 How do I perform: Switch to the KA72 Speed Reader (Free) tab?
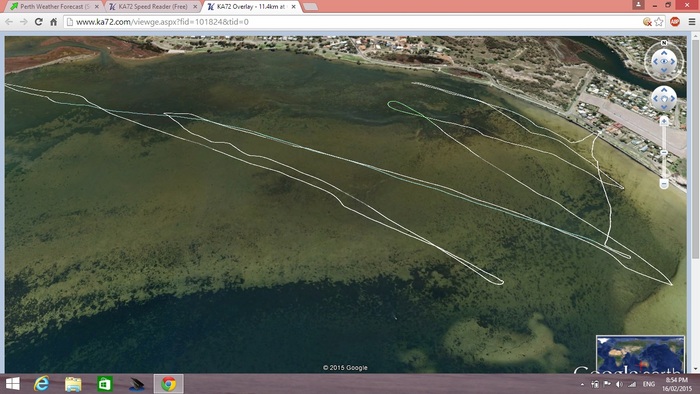[x=153, y=7]
